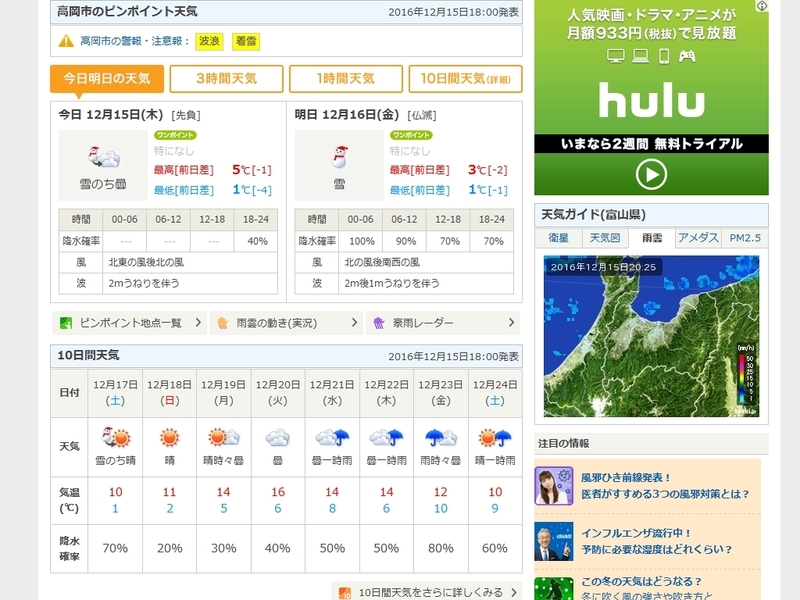Expand the 雨雲の動き(実況) chevron arrow

coord(355,322)
